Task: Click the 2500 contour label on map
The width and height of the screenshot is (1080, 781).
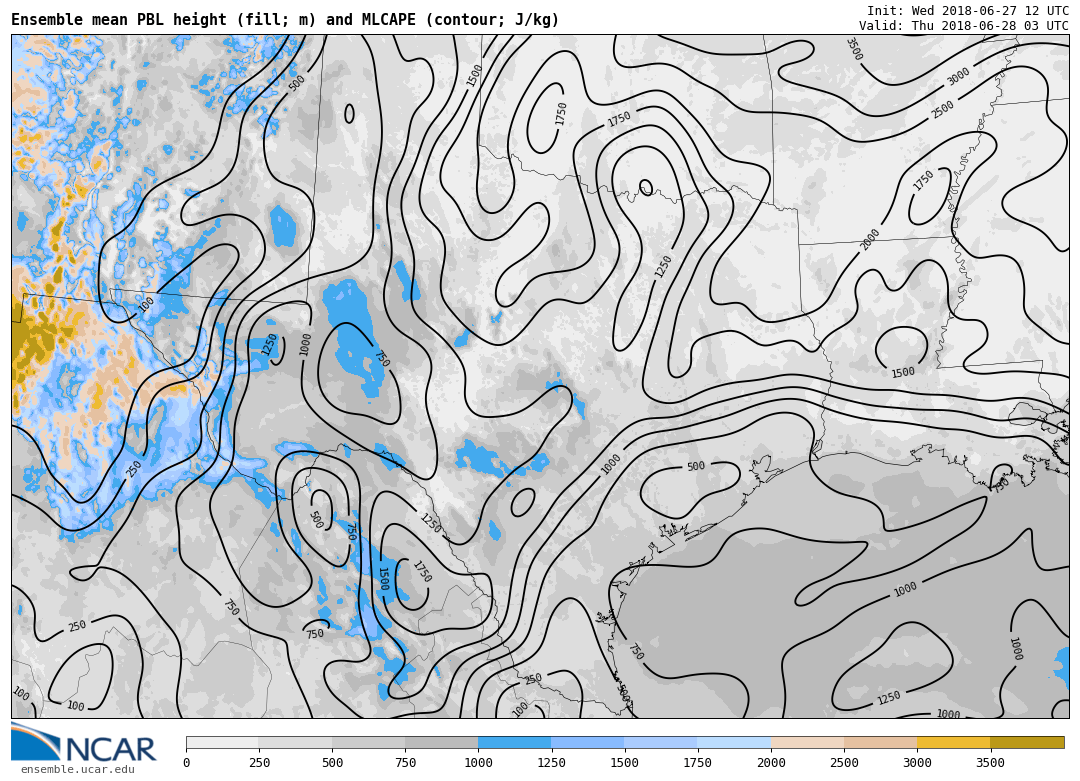Action: (x=943, y=109)
